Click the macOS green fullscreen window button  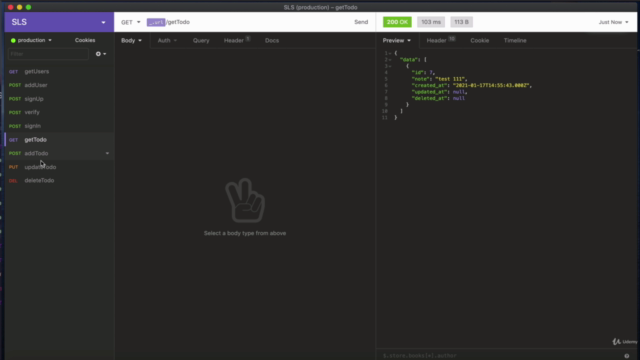pyautogui.click(x=28, y=7)
